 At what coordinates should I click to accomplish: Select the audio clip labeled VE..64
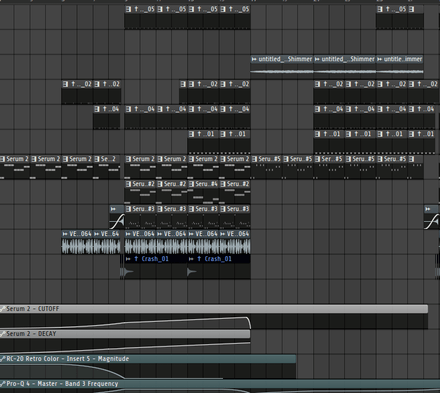coord(107,242)
